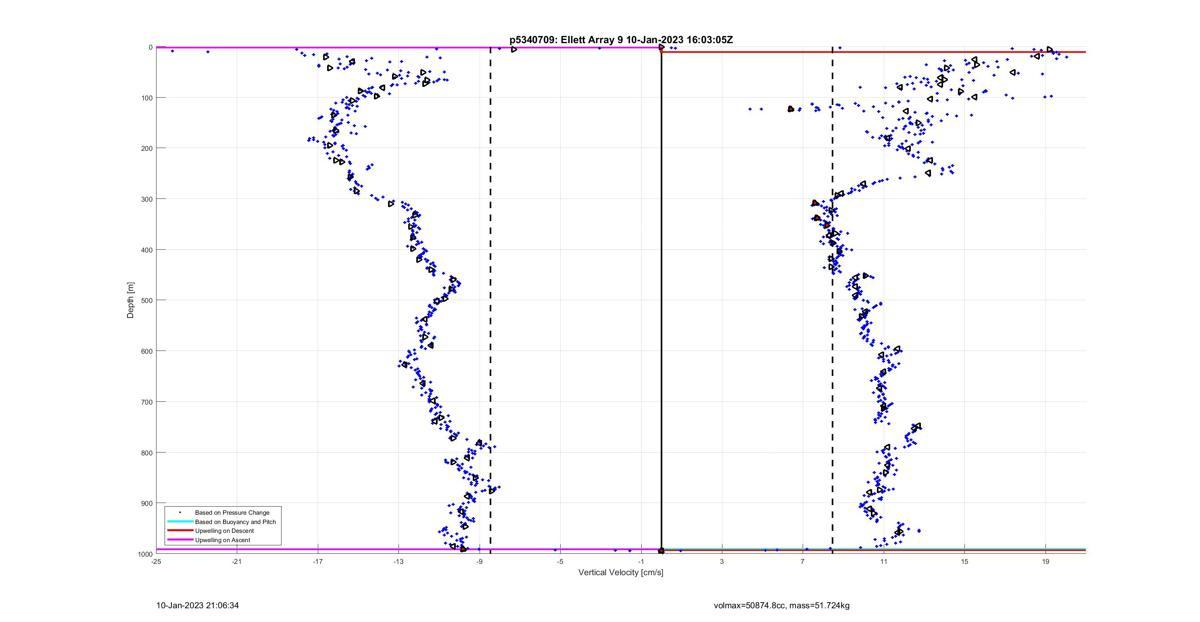Click depth tick label '800'
1200x622 pixels.
(x=146, y=452)
